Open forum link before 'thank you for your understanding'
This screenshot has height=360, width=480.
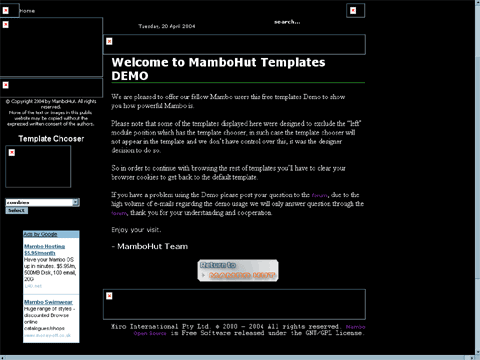click(119, 213)
